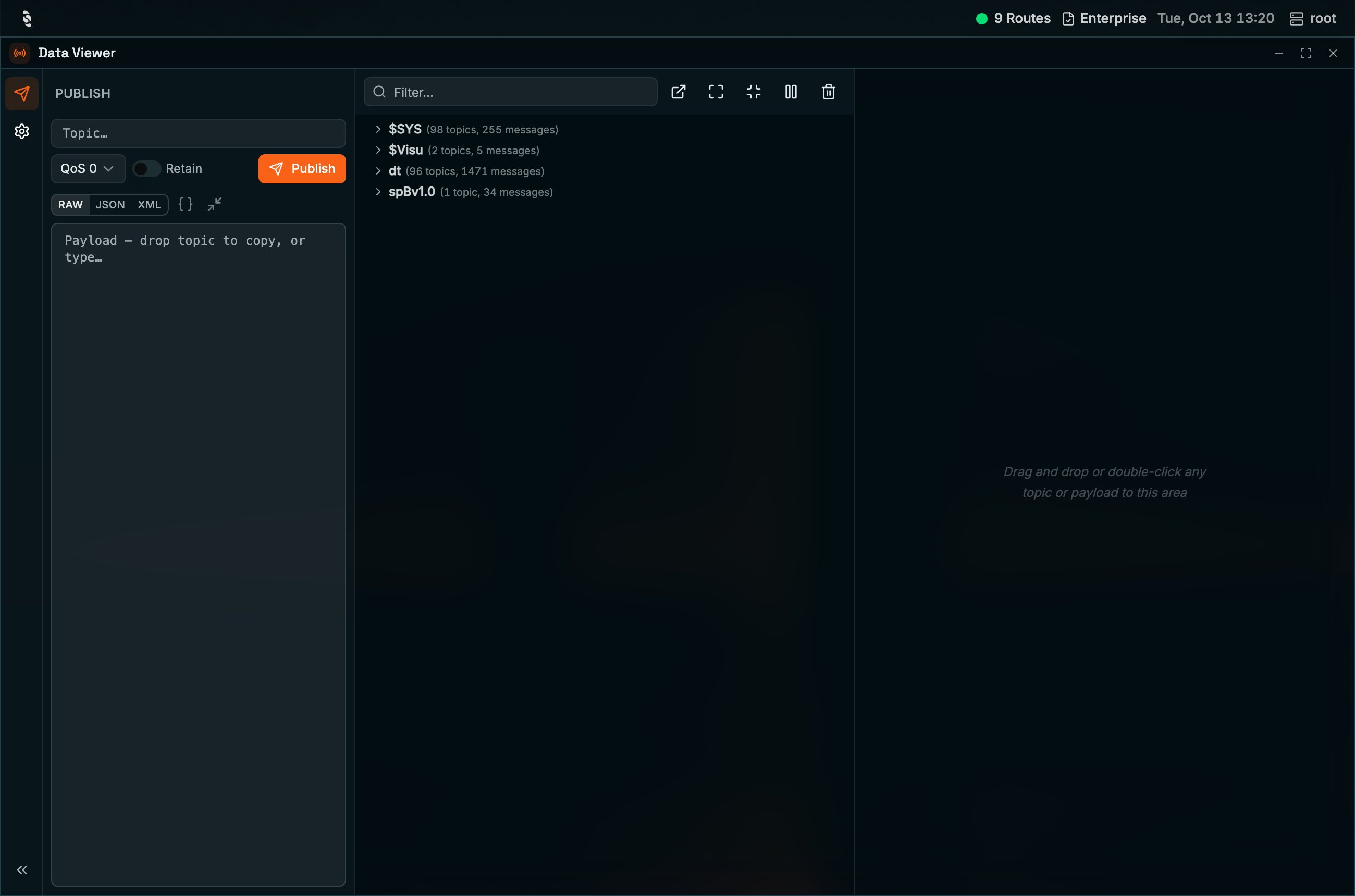Image resolution: width=1355 pixels, height=896 pixels.
Task: Shrink payload editor with minimize arrows icon
Action: tap(214, 204)
